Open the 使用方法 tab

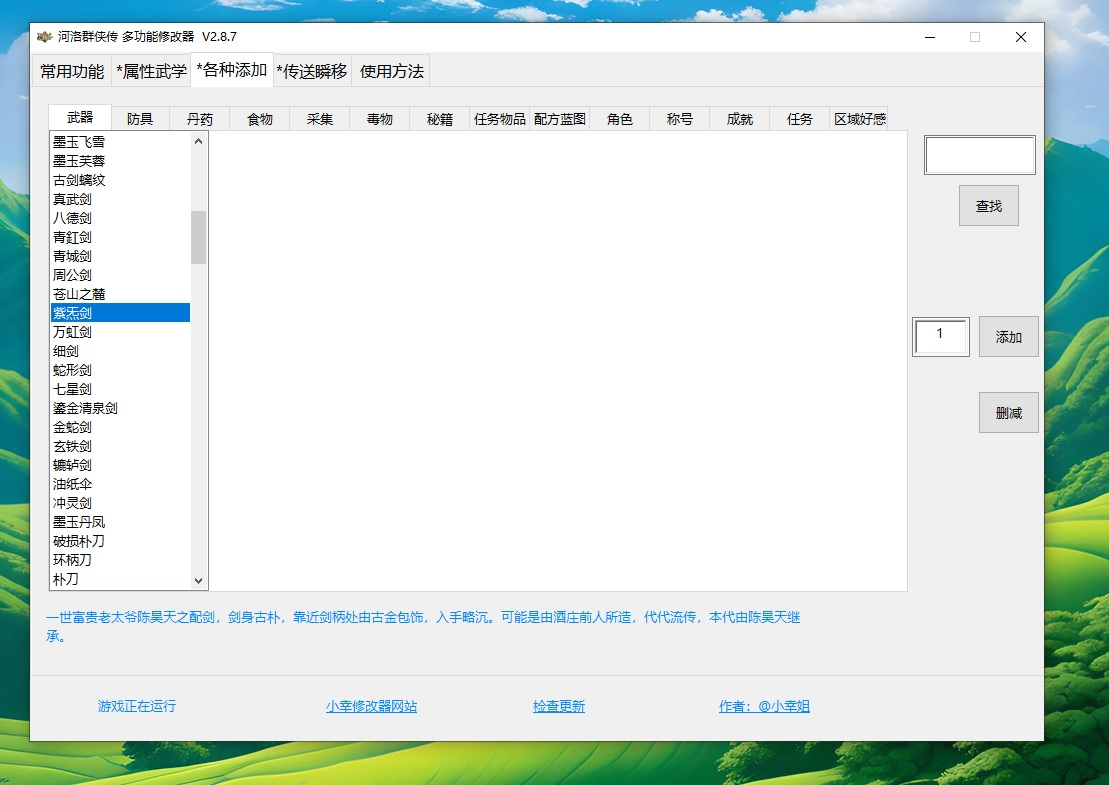(391, 71)
